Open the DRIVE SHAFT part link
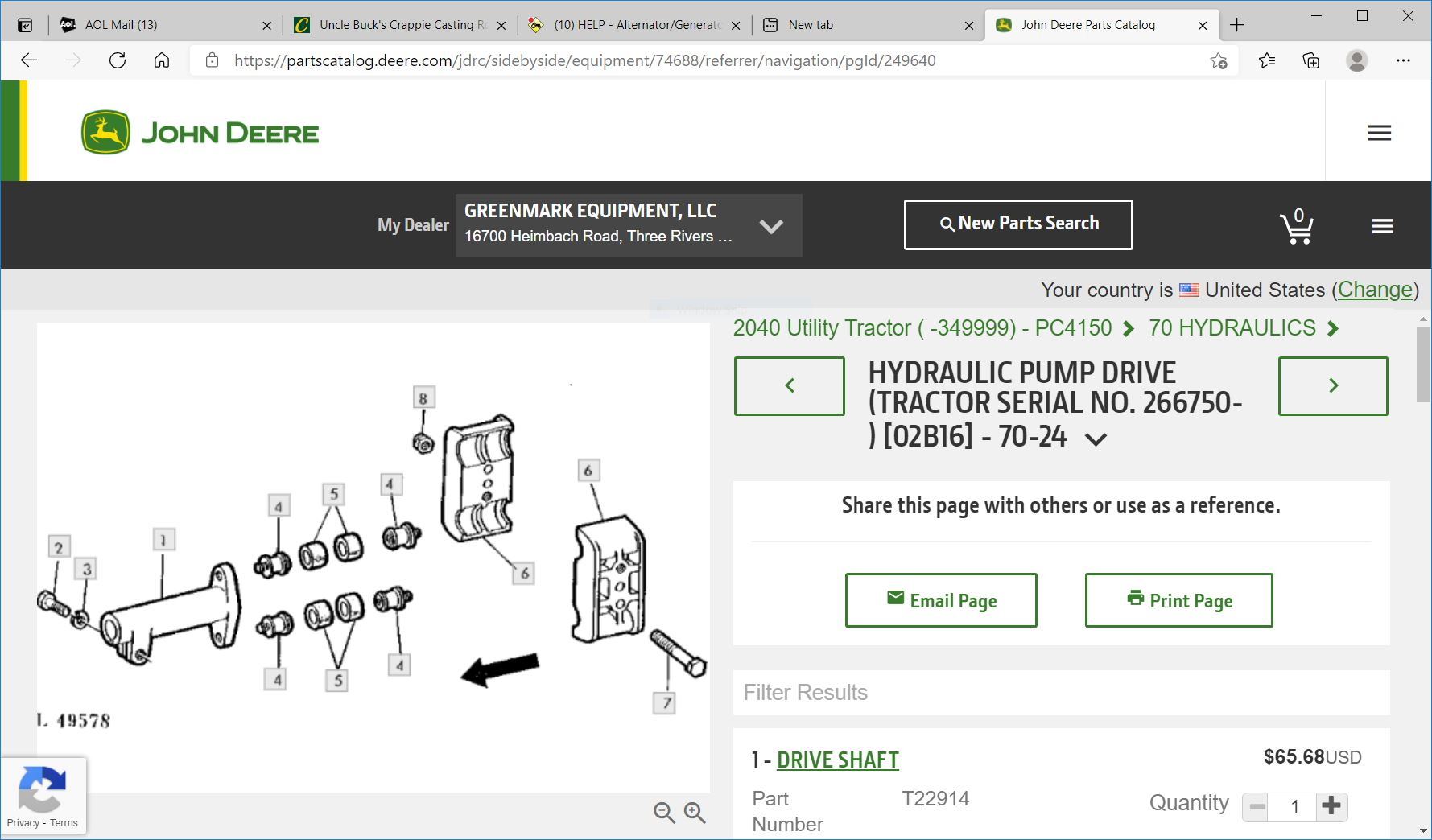 click(837, 760)
